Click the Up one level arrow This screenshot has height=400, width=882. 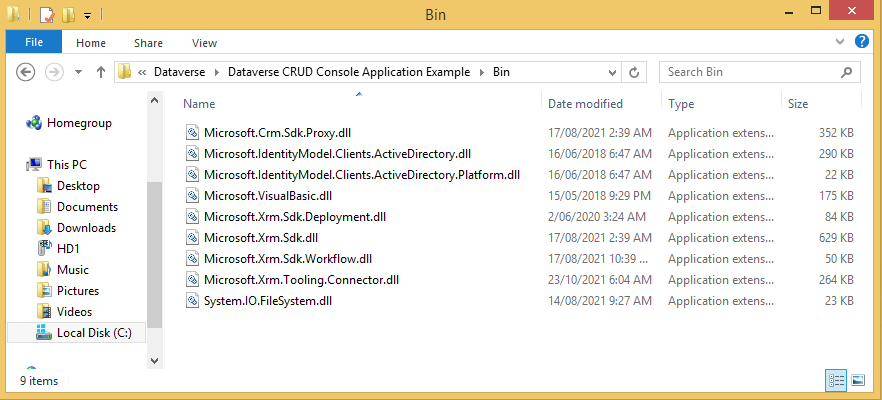pos(100,72)
